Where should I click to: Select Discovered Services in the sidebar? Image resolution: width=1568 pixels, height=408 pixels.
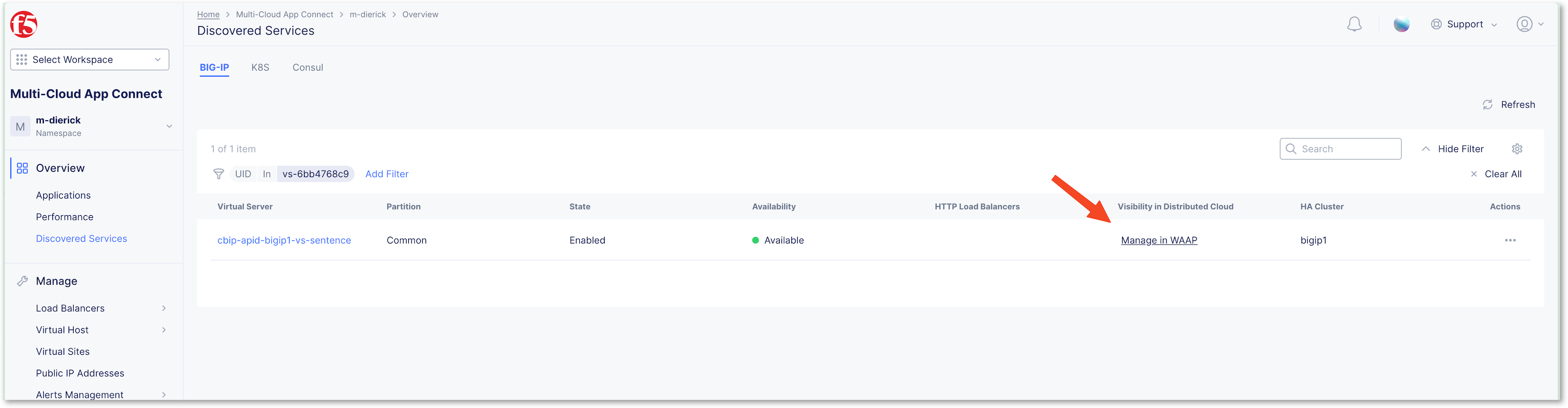[x=82, y=239]
